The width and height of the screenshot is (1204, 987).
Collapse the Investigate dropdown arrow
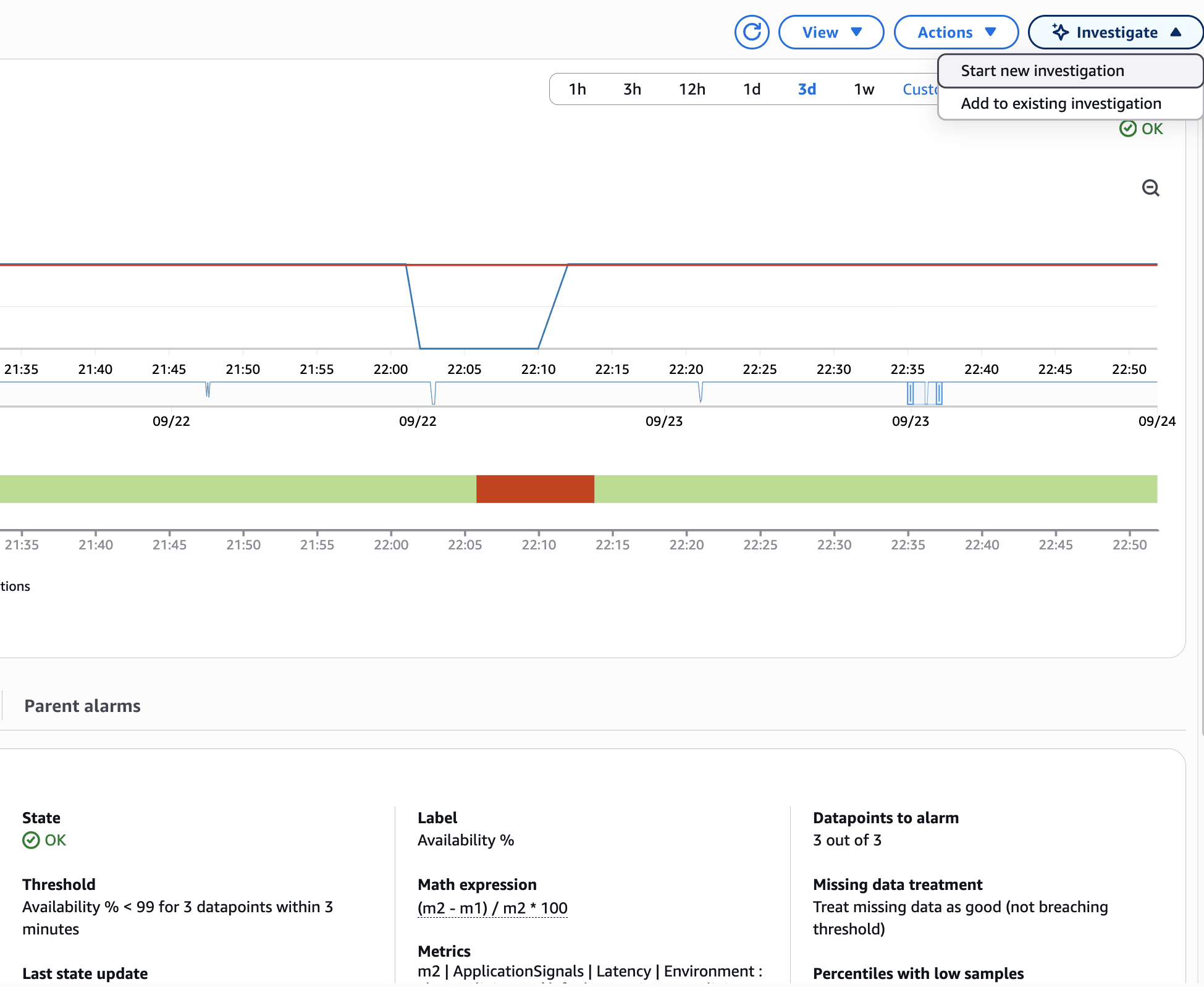pos(1176,32)
